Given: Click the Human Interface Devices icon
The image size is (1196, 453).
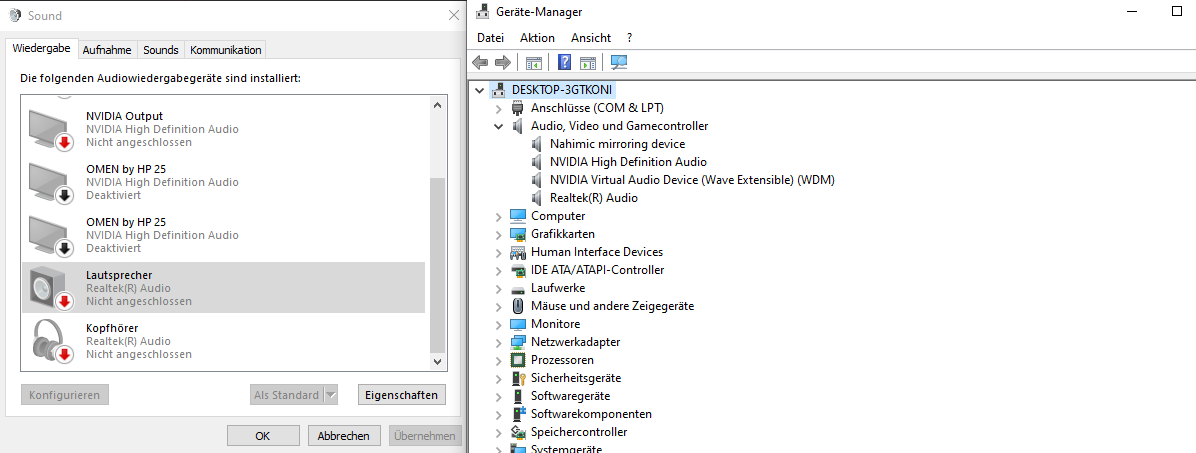Looking at the screenshot, I should [x=518, y=252].
